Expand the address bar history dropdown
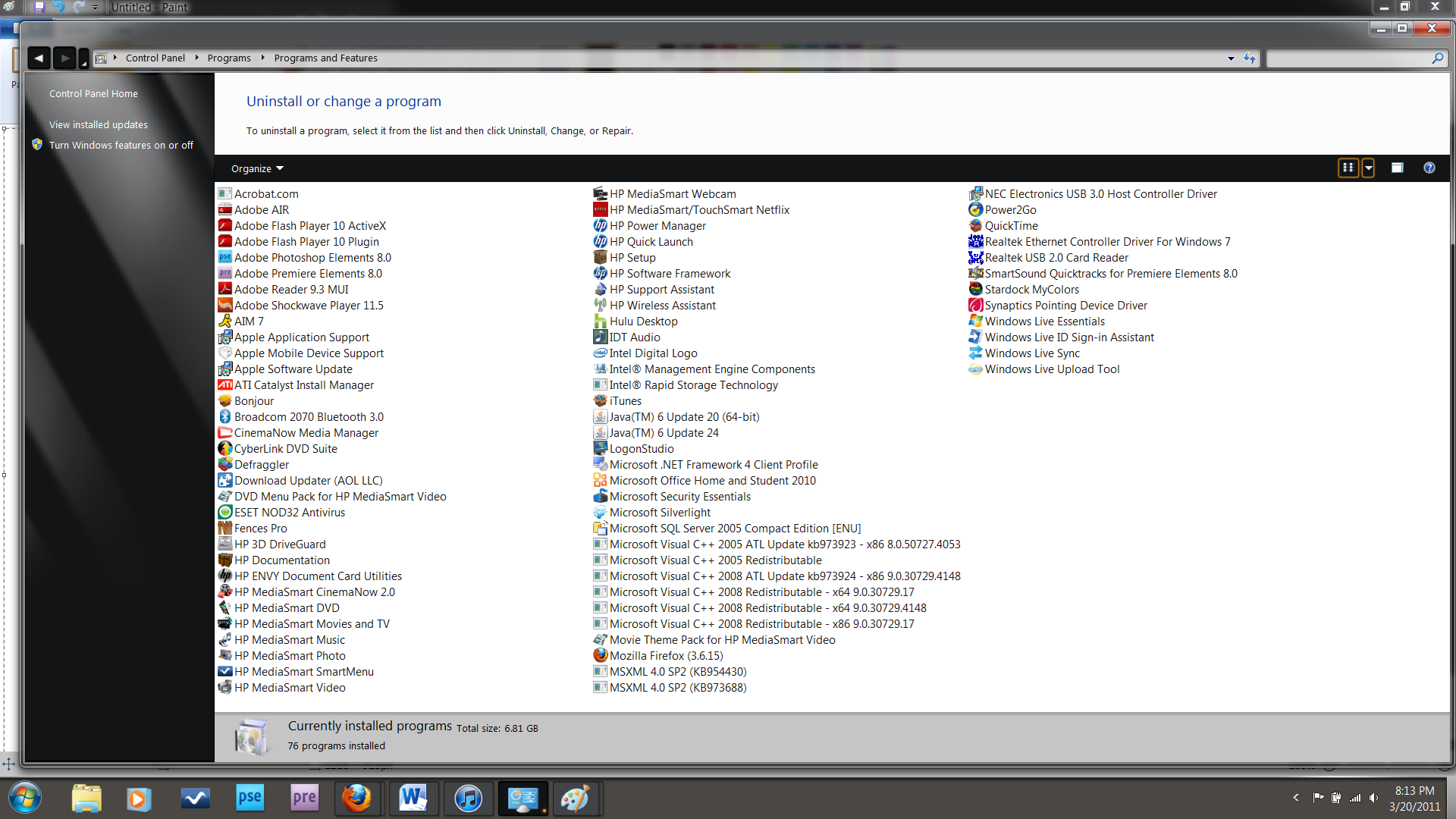Image resolution: width=1456 pixels, height=819 pixels. coord(1231,58)
